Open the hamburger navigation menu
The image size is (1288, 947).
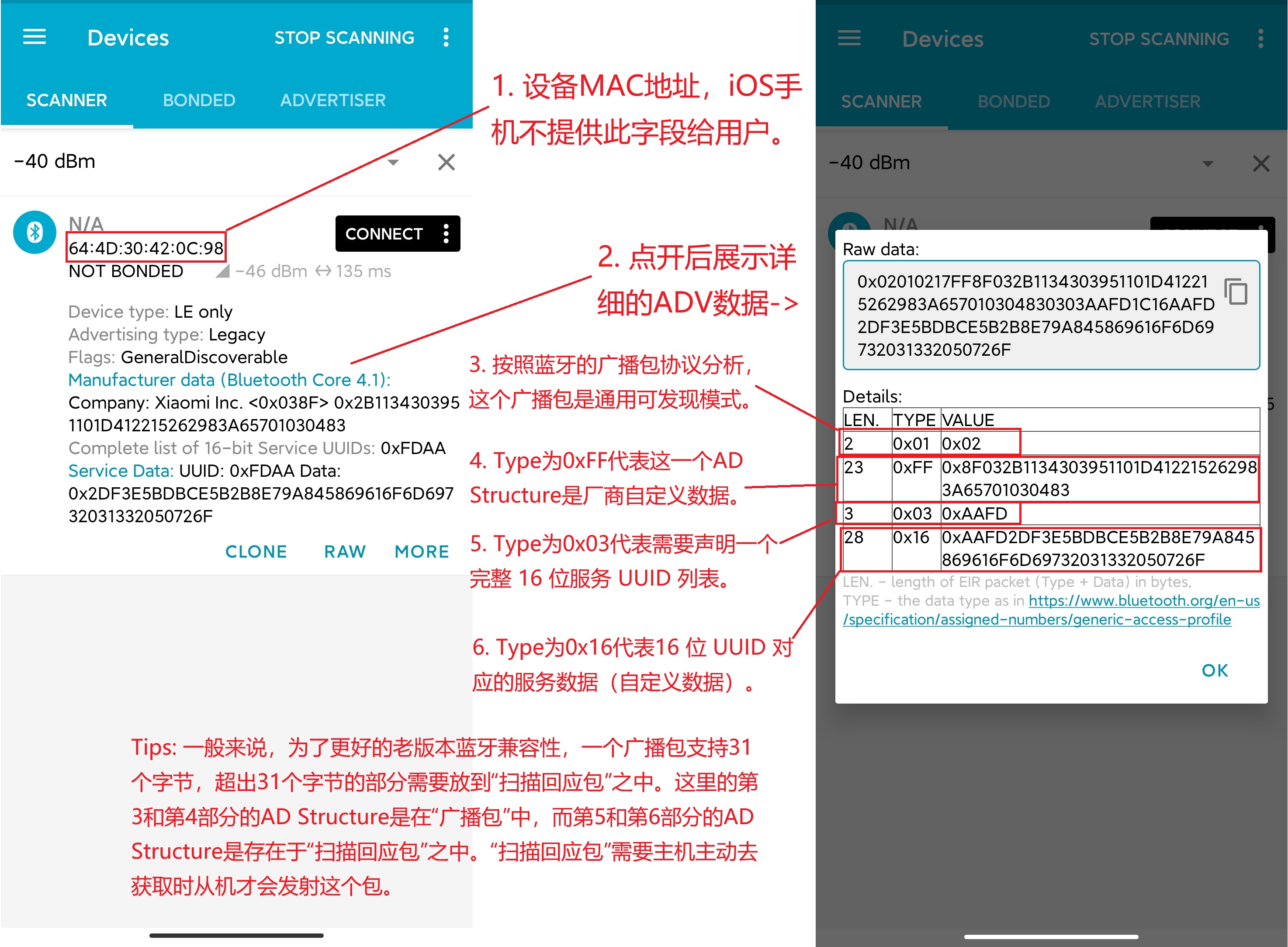tap(35, 37)
